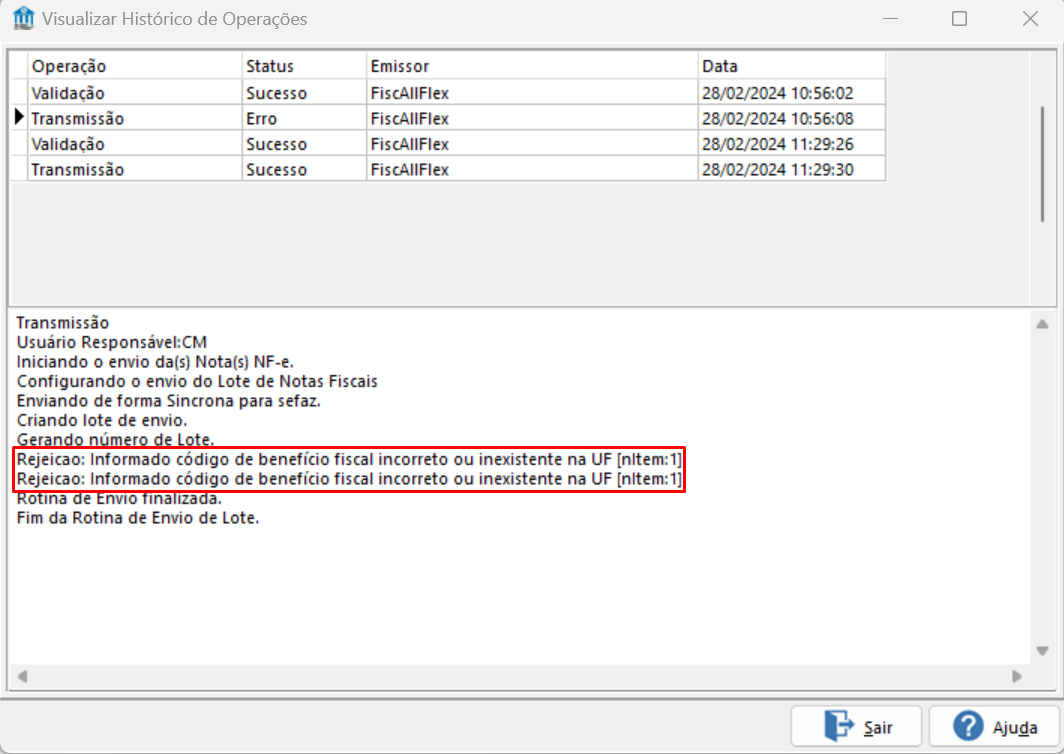The width and height of the screenshot is (1064, 754).
Task: Click the log panel scroll down arrow
Action: [x=1042, y=651]
